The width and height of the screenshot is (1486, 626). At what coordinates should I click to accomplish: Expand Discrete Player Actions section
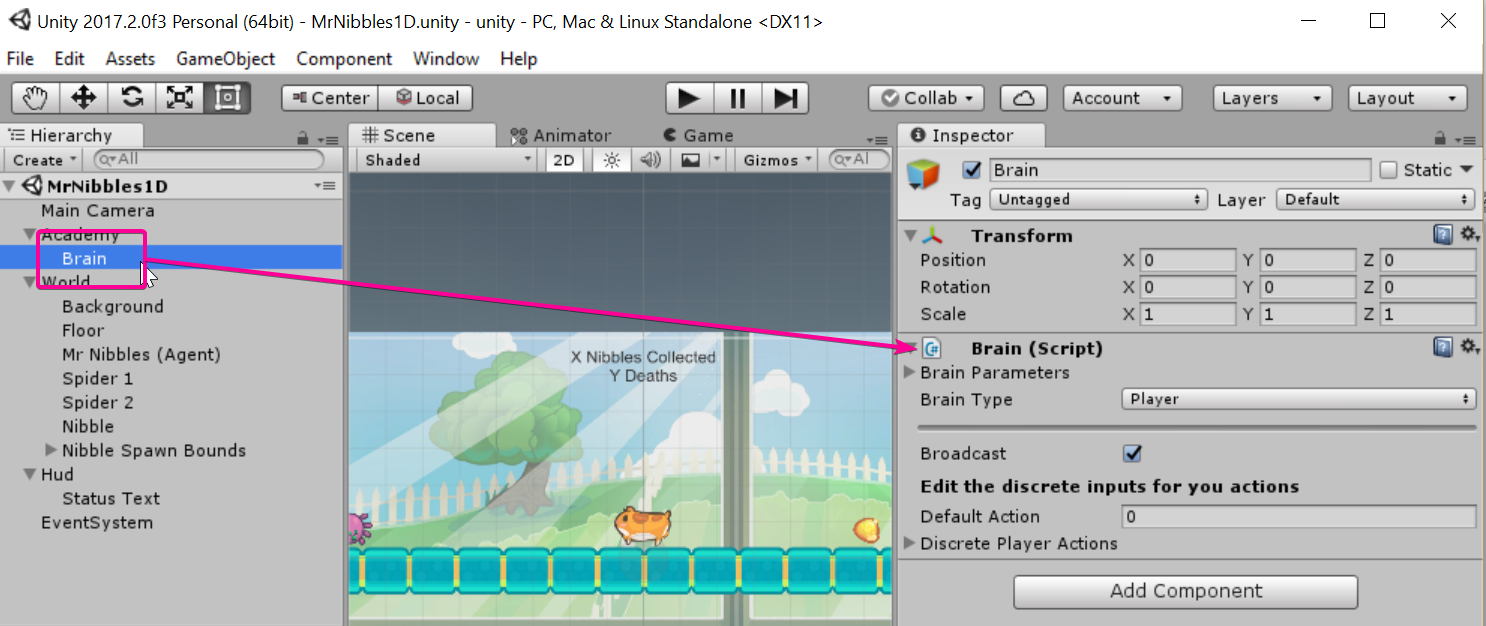pyautogui.click(x=909, y=544)
